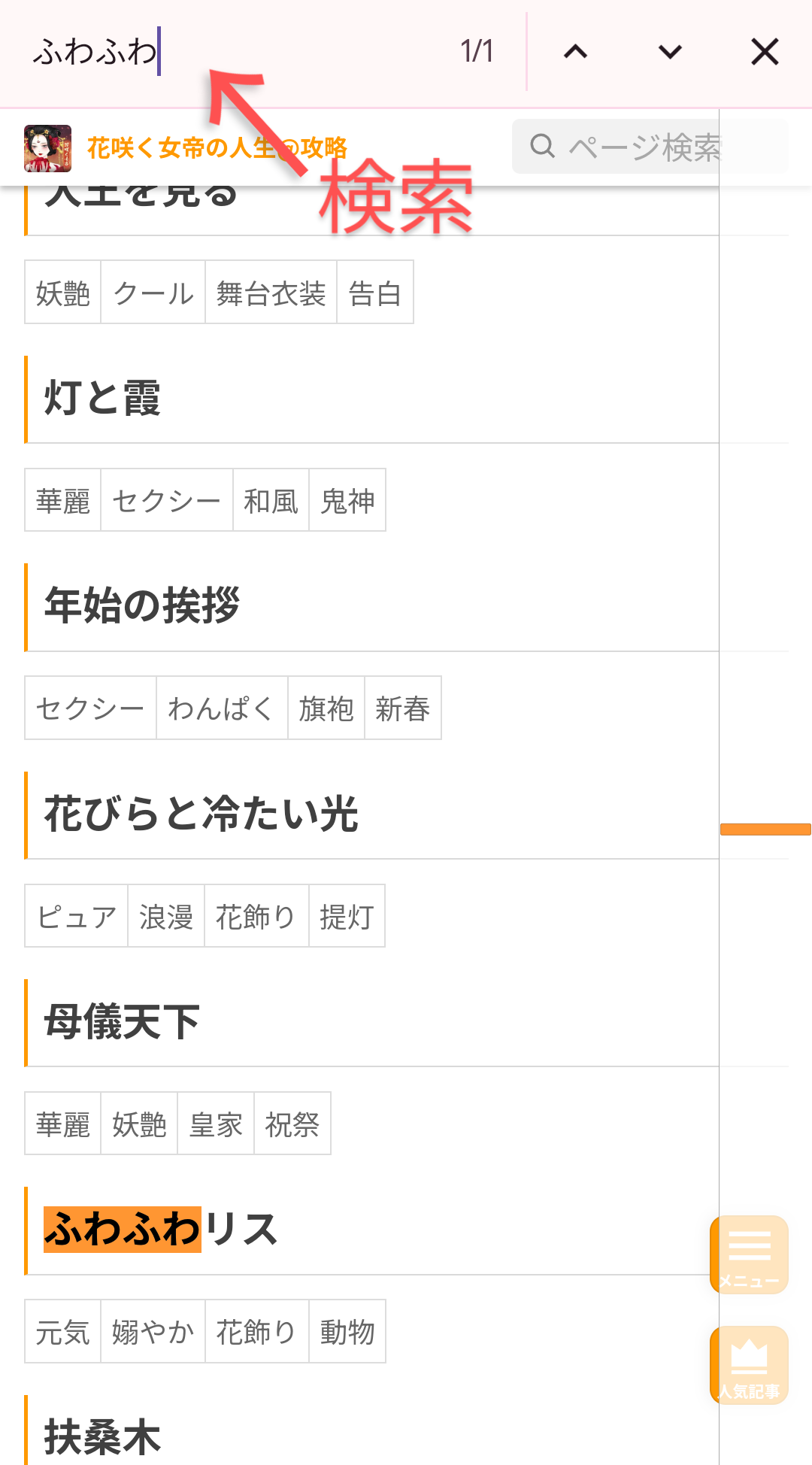Click the highlighted ふわふわリス heading
Screen dimensions: 812x1465
pos(161,1230)
